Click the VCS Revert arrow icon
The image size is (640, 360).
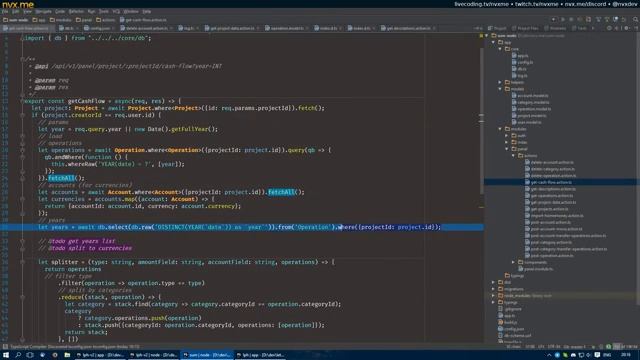[x=624, y=19]
